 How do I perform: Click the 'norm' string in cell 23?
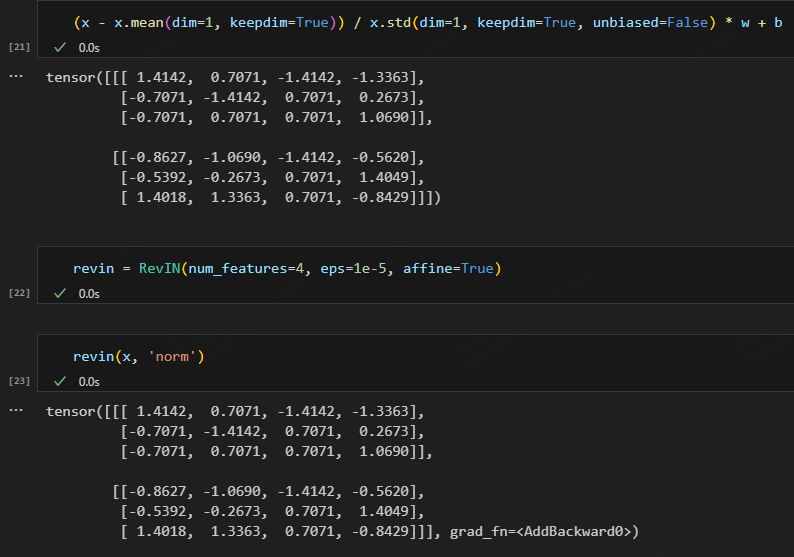tap(172, 356)
